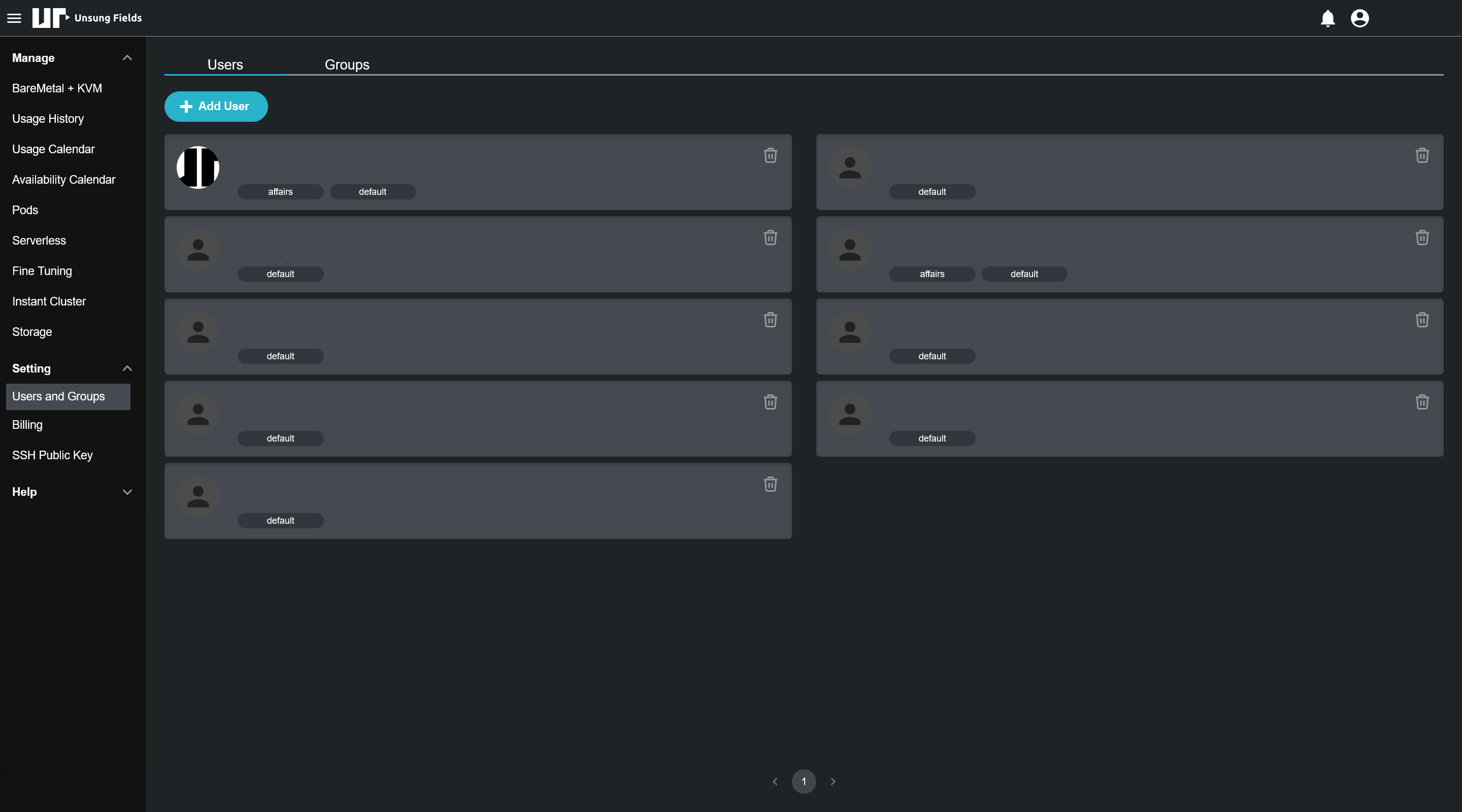Screen dimensions: 1462x812
Task: Collapse the Manage section
Action: (127, 58)
